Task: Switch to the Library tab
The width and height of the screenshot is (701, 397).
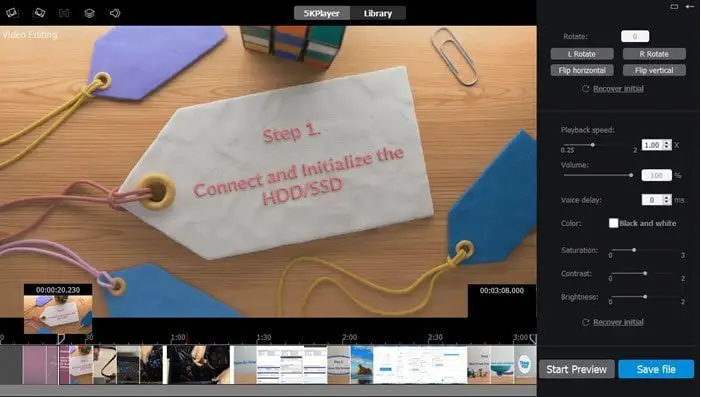Action: point(378,13)
